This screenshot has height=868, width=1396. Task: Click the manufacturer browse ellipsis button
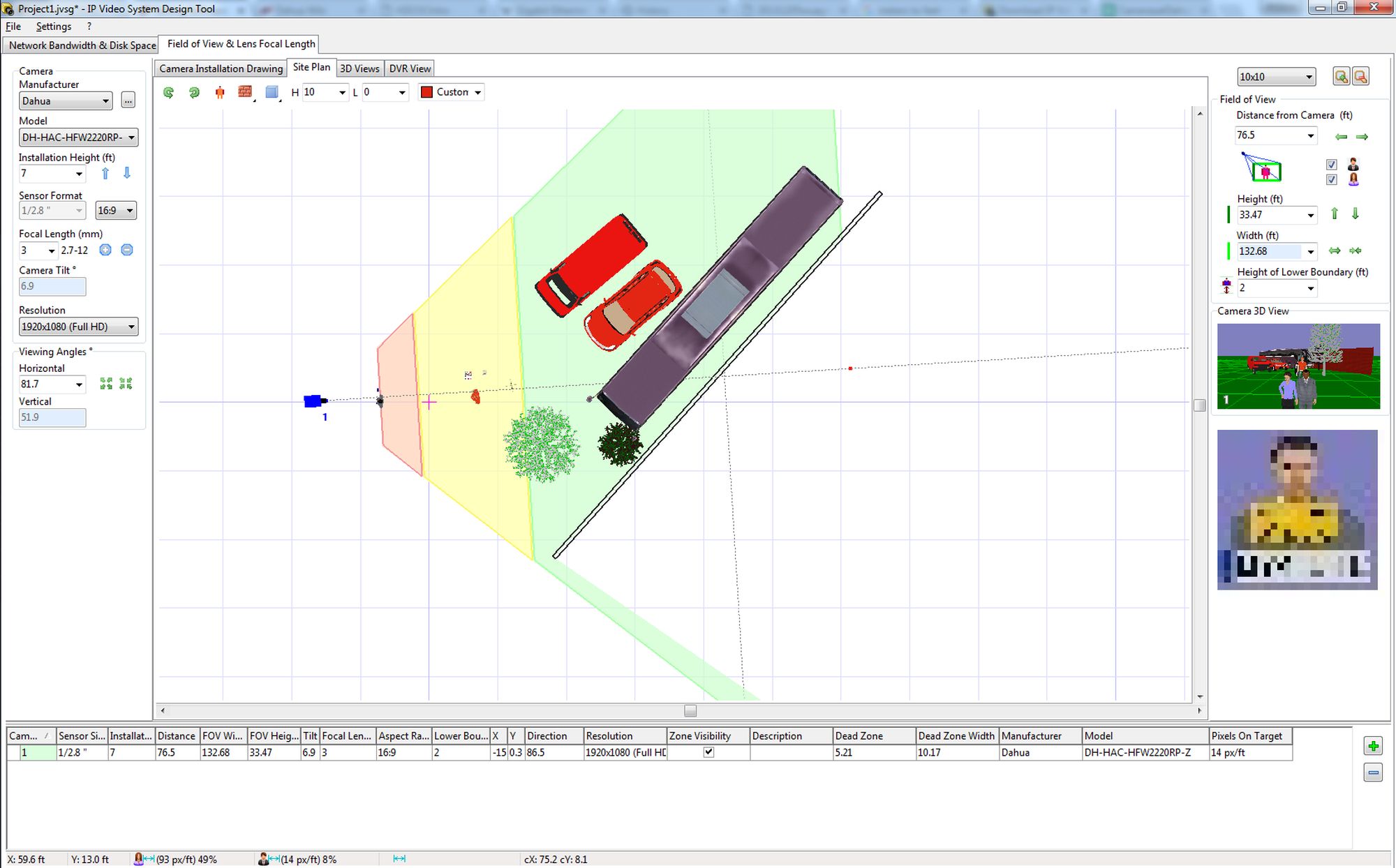point(128,101)
